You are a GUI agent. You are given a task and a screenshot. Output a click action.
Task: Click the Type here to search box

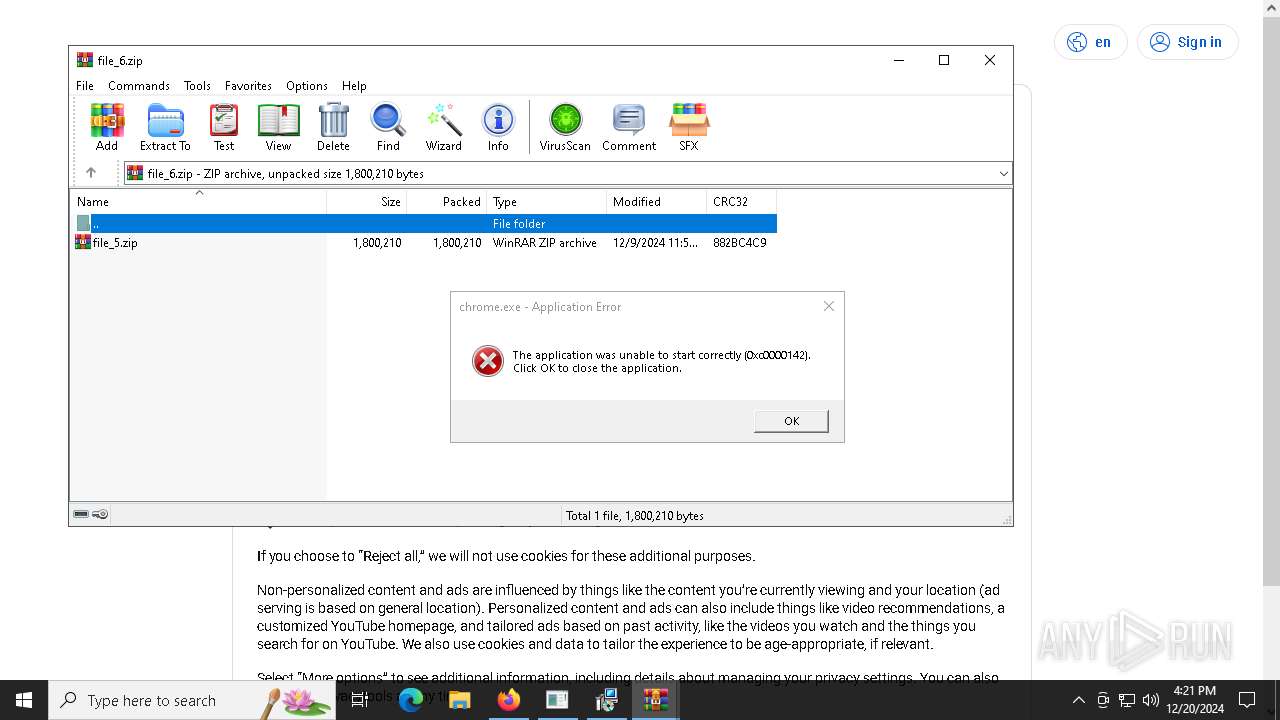tap(192, 700)
